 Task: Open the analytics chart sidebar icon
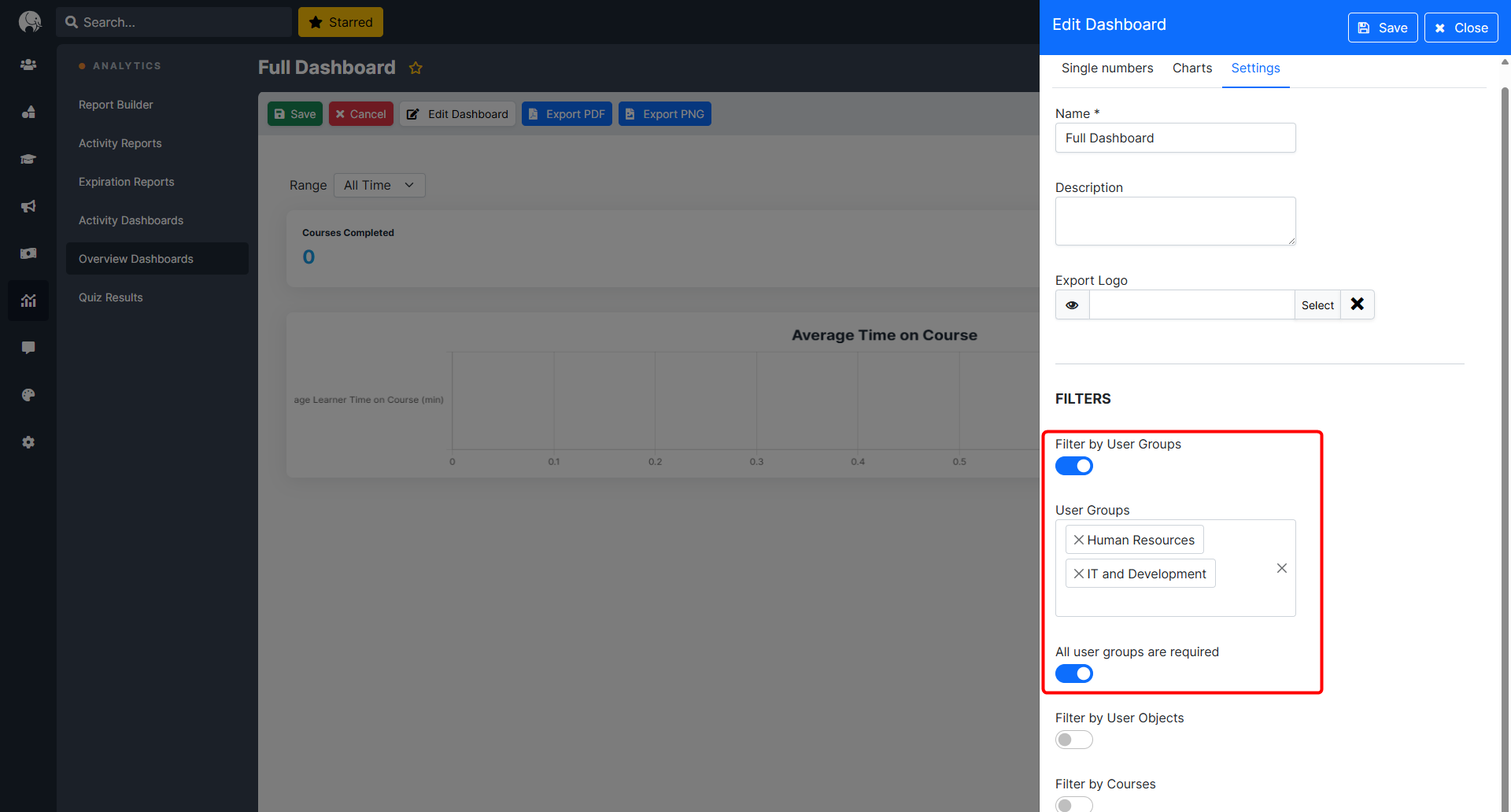28,301
